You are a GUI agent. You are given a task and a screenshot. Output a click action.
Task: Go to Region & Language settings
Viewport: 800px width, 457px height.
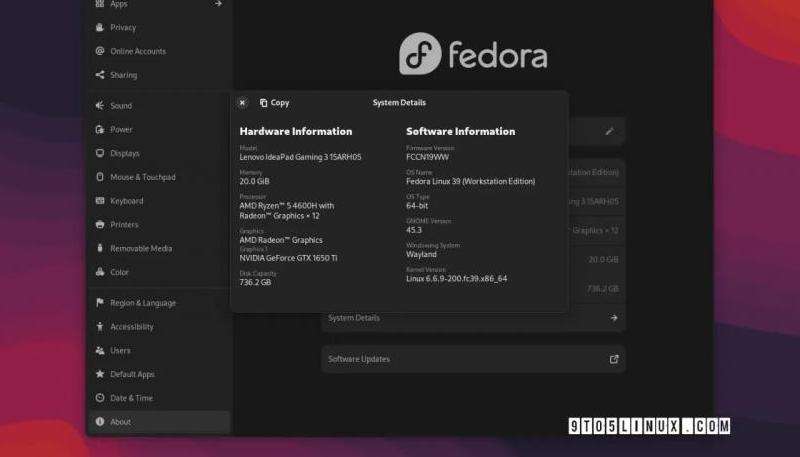click(142, 303)
